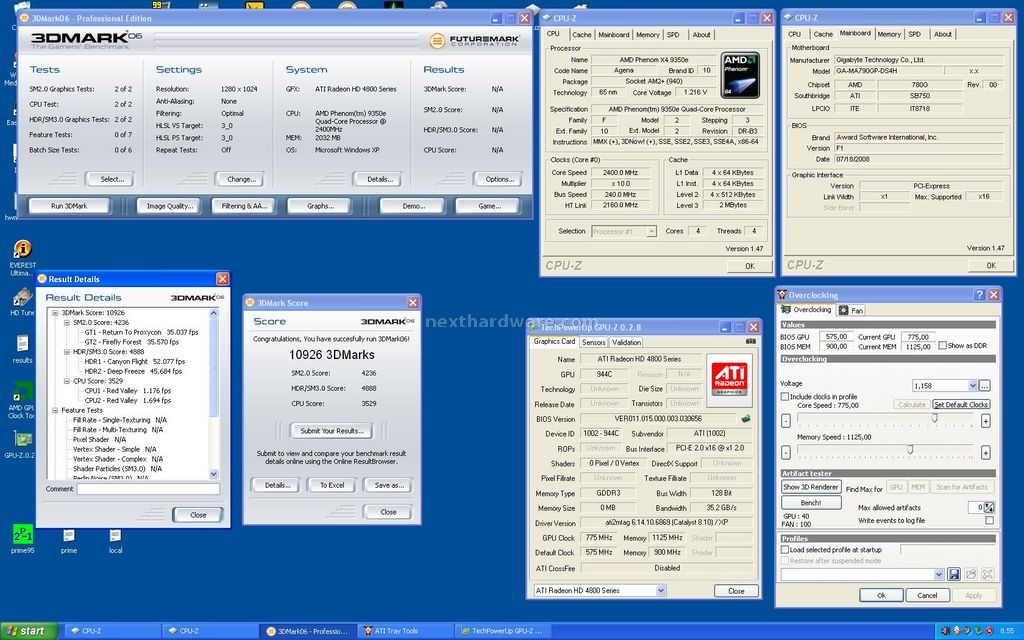Viewport: 1024px width, 640px height.
Task: Click the Futuremark Corporation logo
Action: tap(475, 41)
